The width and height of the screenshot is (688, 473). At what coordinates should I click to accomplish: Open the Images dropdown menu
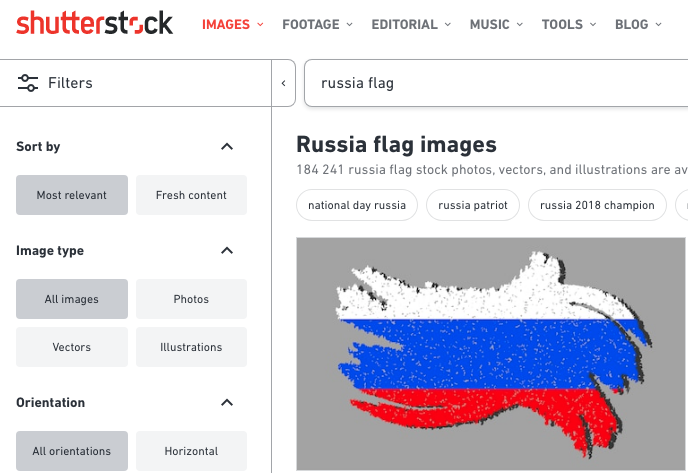(232, 24)
